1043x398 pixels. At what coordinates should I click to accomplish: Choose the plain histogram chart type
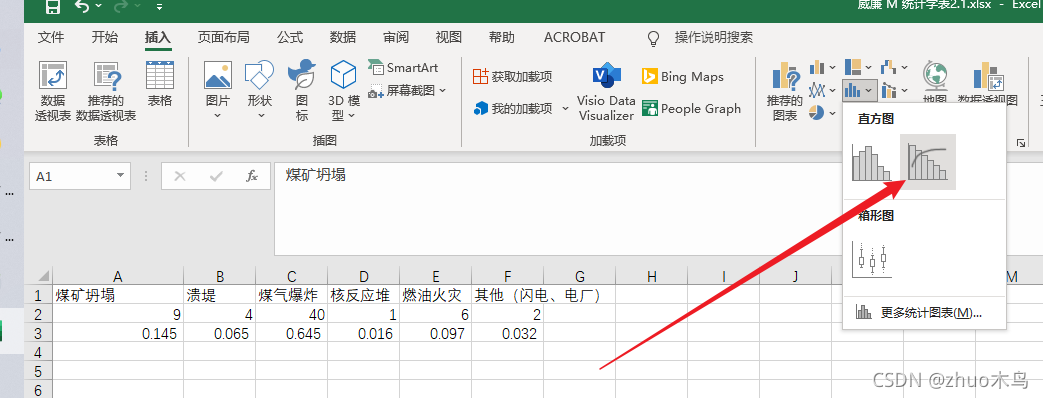tap(871, 162)
